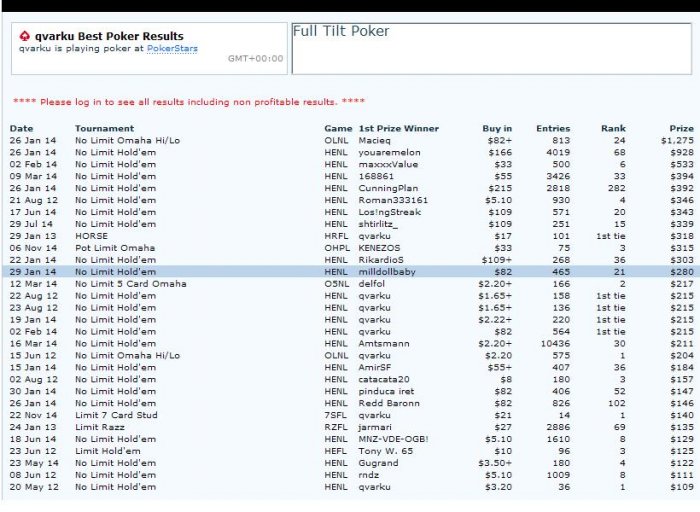Click the red spade icon beside qvarku title
Screen dimensions: 700x512
(x=25, y=36)
